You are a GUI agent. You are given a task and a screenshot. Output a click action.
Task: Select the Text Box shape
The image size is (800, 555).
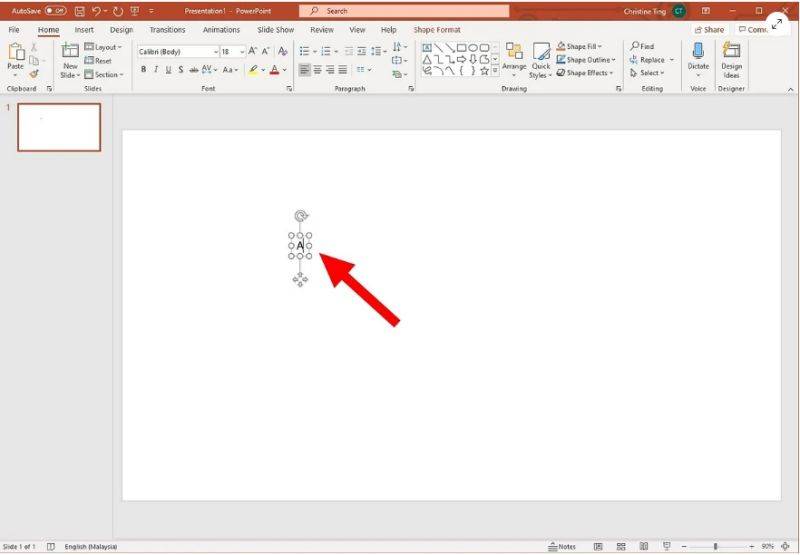(427, 48)
